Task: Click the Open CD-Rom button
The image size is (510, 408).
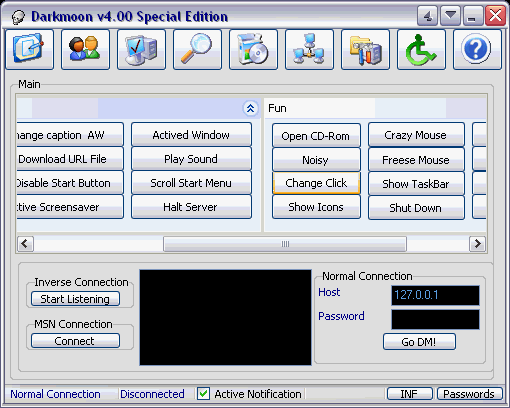Action: tap(316, 136)
